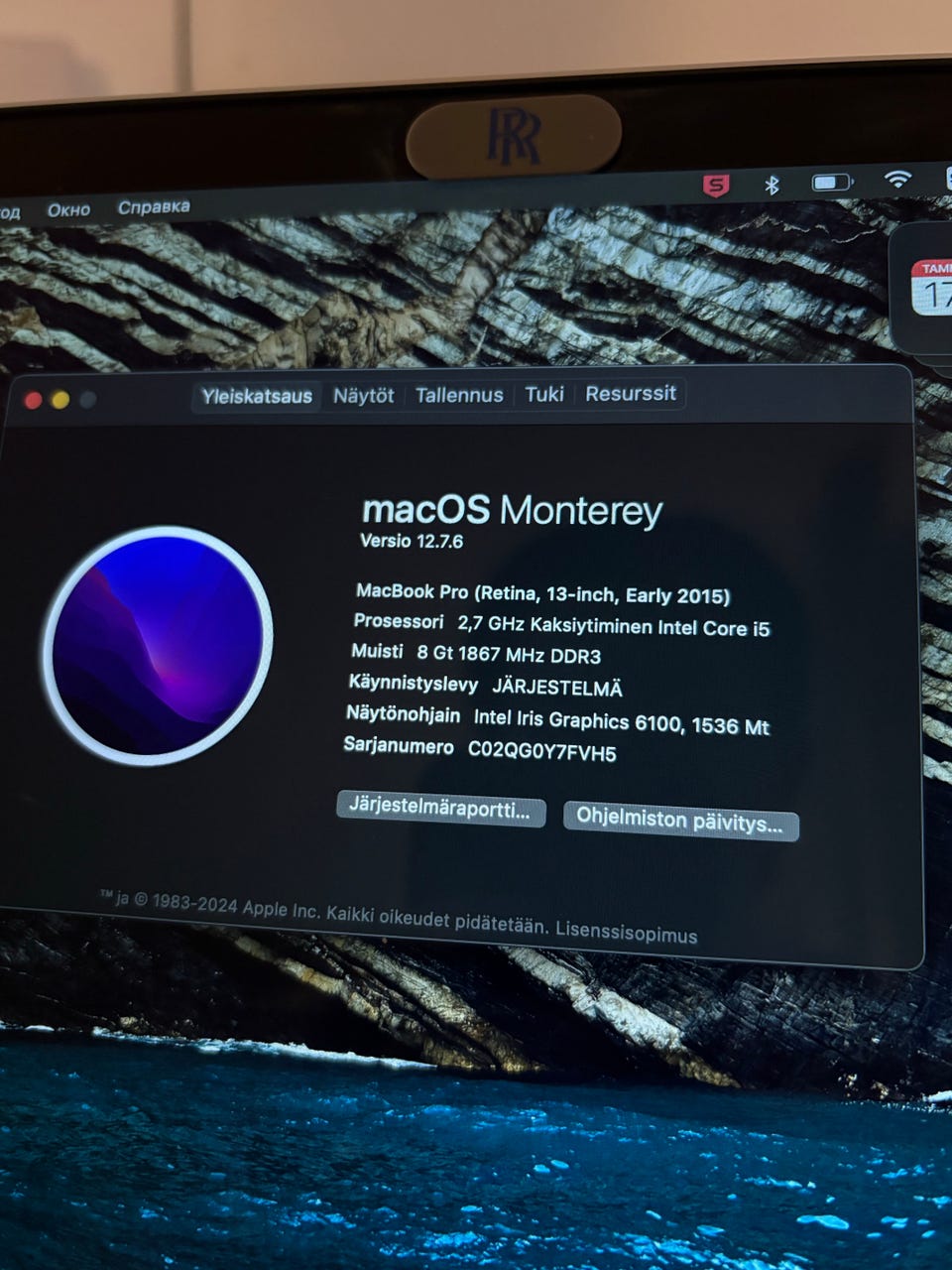Open the Tallennus tab
The width and height of the screenshot is (952, 1270).
click(x=459, y=395)
